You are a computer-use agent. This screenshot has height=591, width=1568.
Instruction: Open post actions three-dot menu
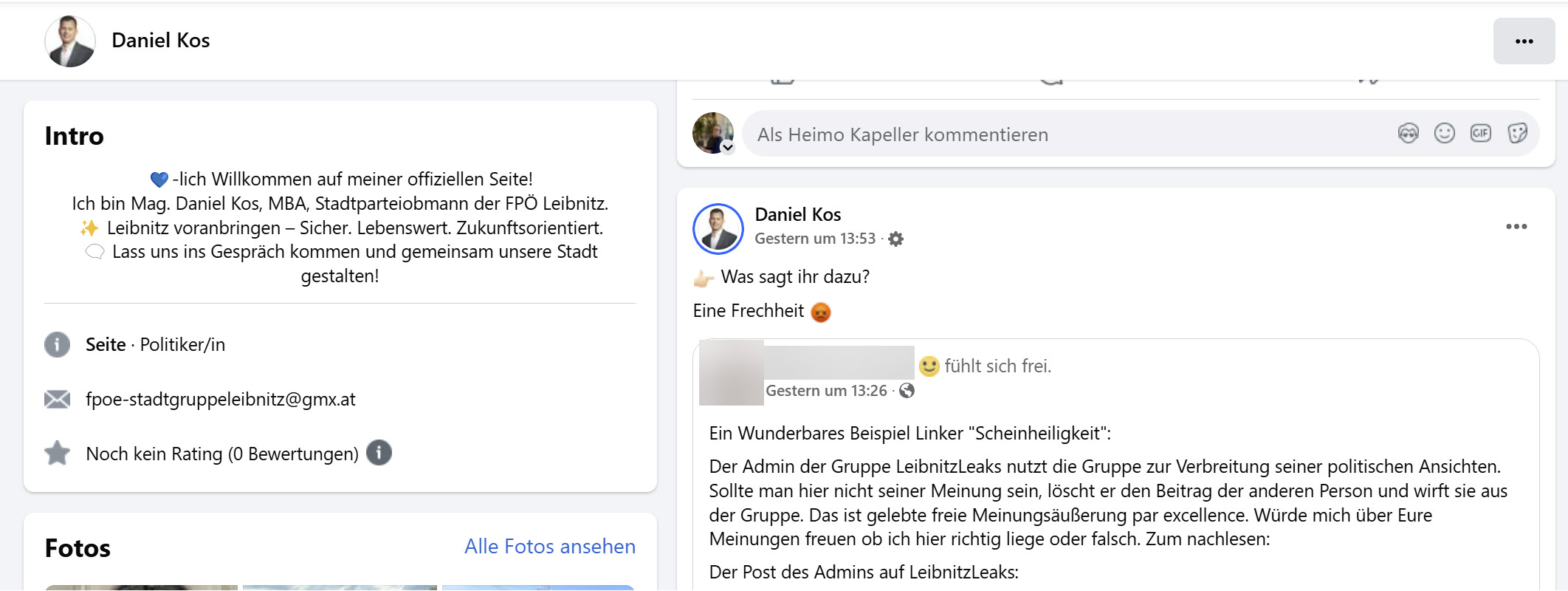[x=1516, y=227]
